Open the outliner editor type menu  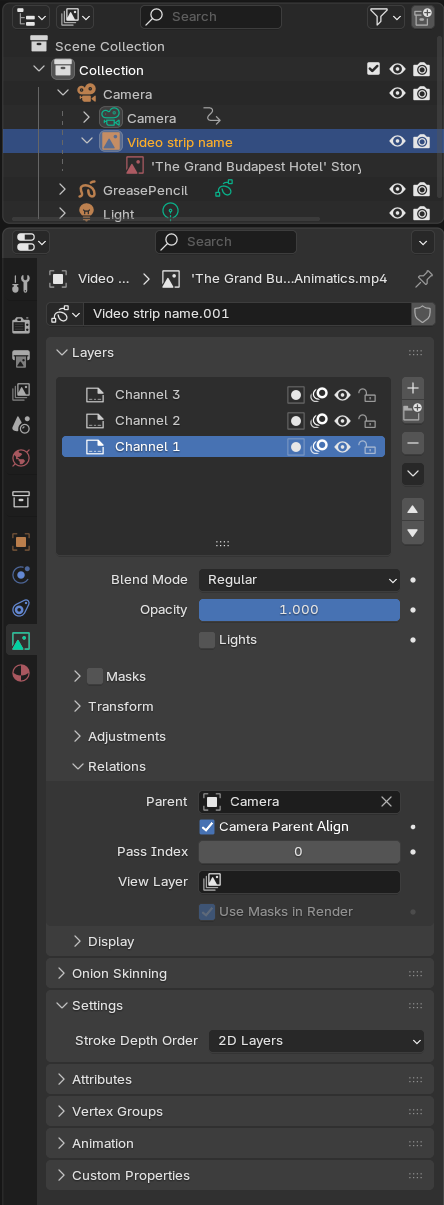point(30,17)
